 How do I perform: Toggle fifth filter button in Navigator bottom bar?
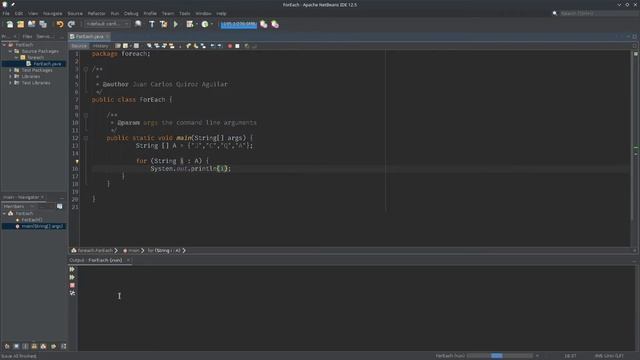[44, 346]
